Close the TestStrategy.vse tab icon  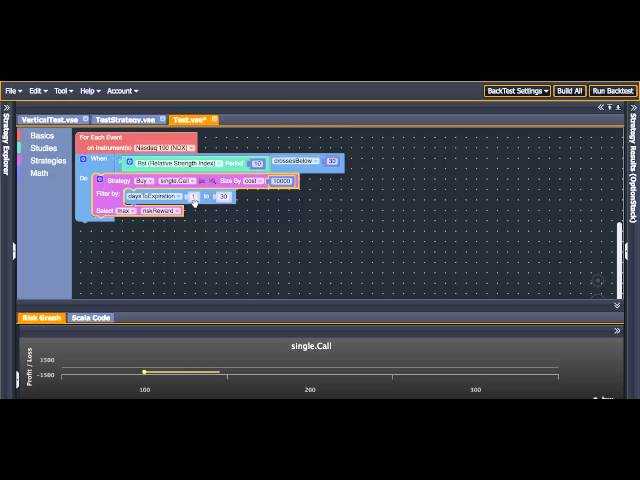pos(162,119)
